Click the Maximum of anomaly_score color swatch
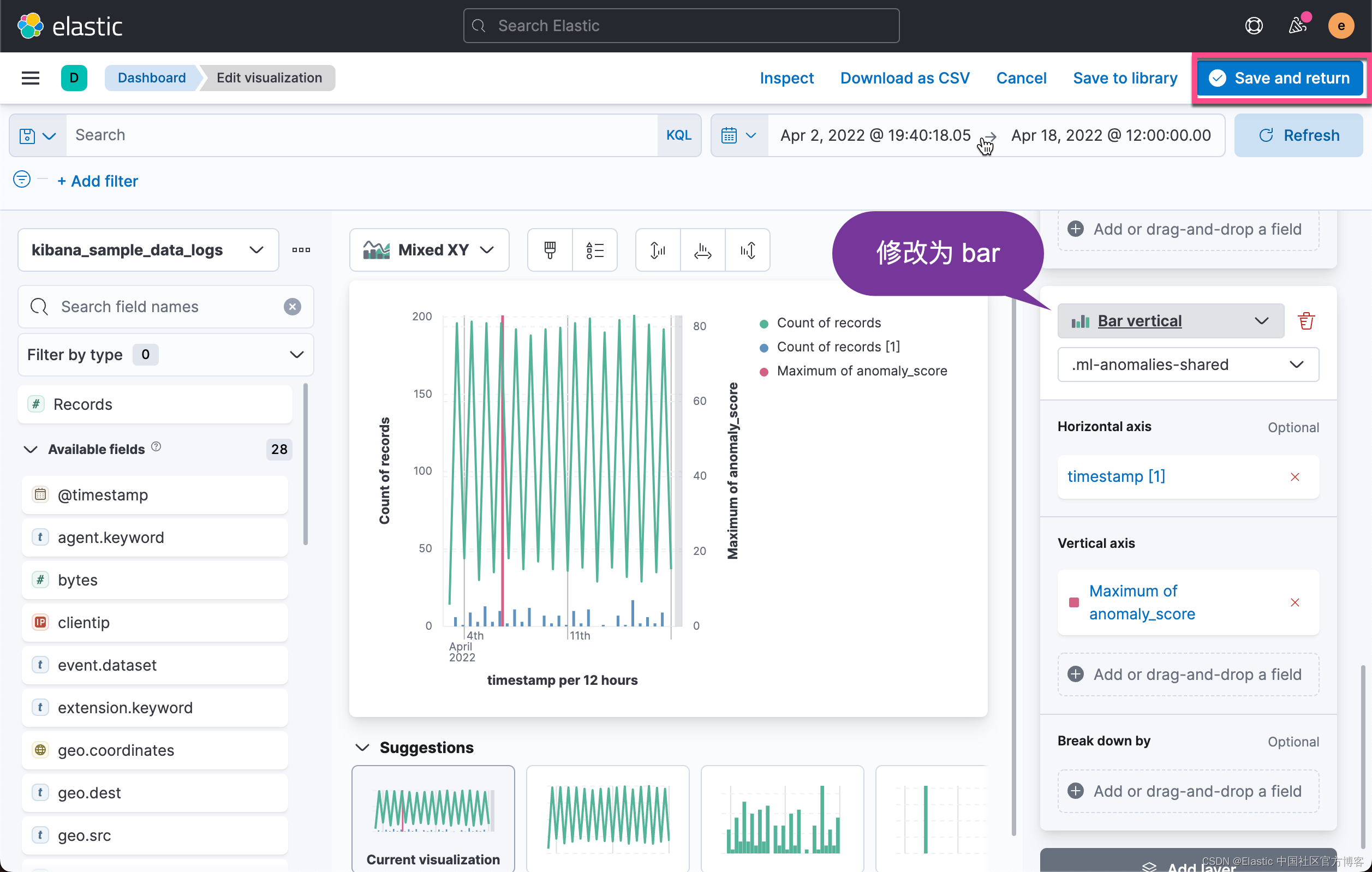1372x872 pixels. [x=1074, y=602]
